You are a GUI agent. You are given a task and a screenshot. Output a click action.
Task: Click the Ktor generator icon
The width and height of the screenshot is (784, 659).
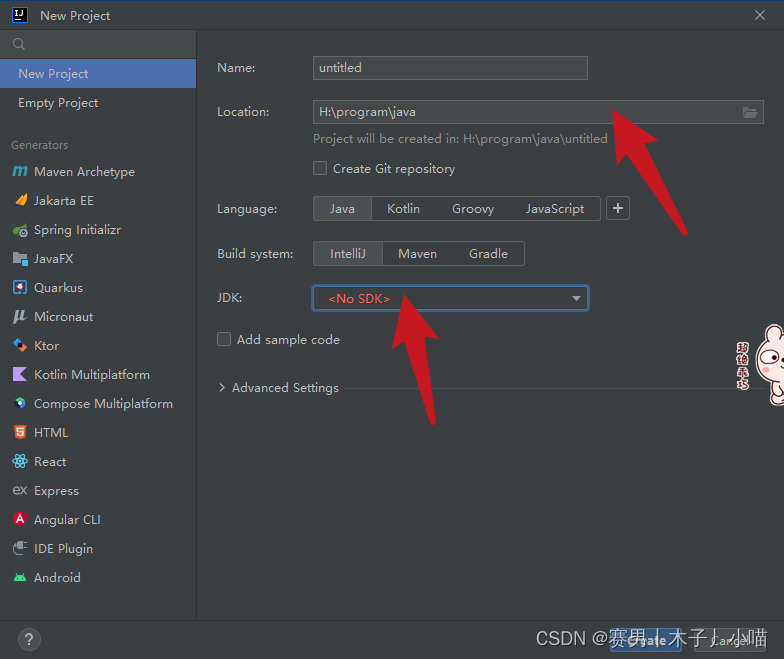click(20, 346)
